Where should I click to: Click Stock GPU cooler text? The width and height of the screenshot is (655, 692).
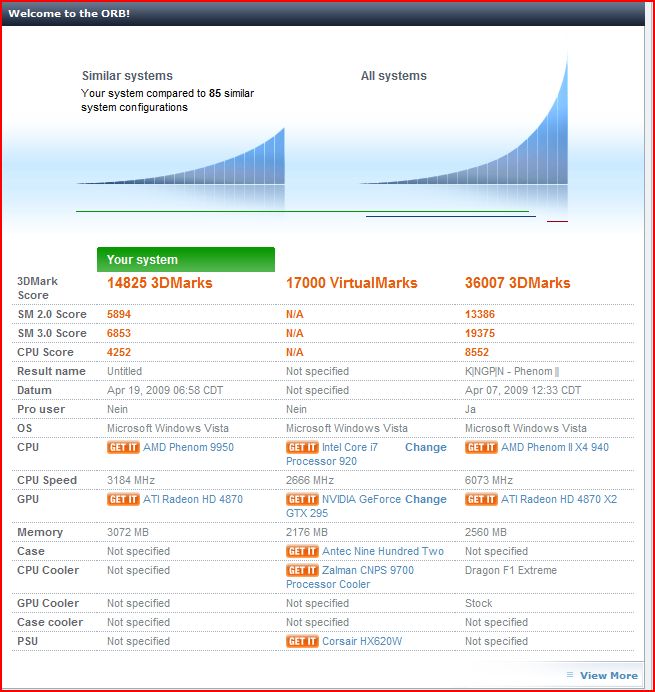[478, 603]
